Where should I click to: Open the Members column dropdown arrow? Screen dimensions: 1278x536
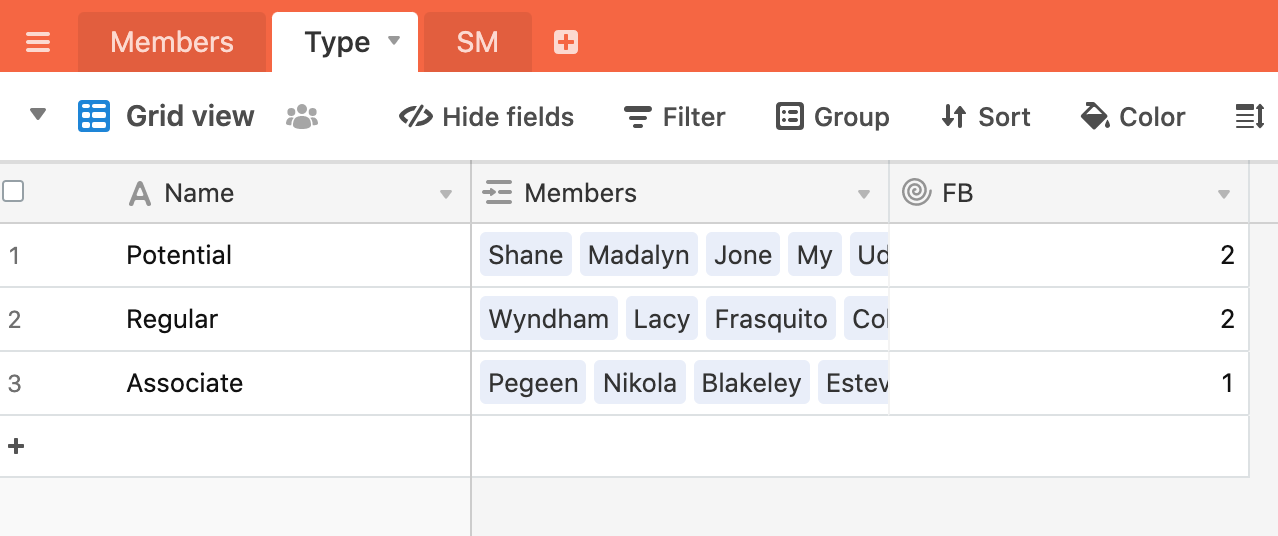point(864,194)
